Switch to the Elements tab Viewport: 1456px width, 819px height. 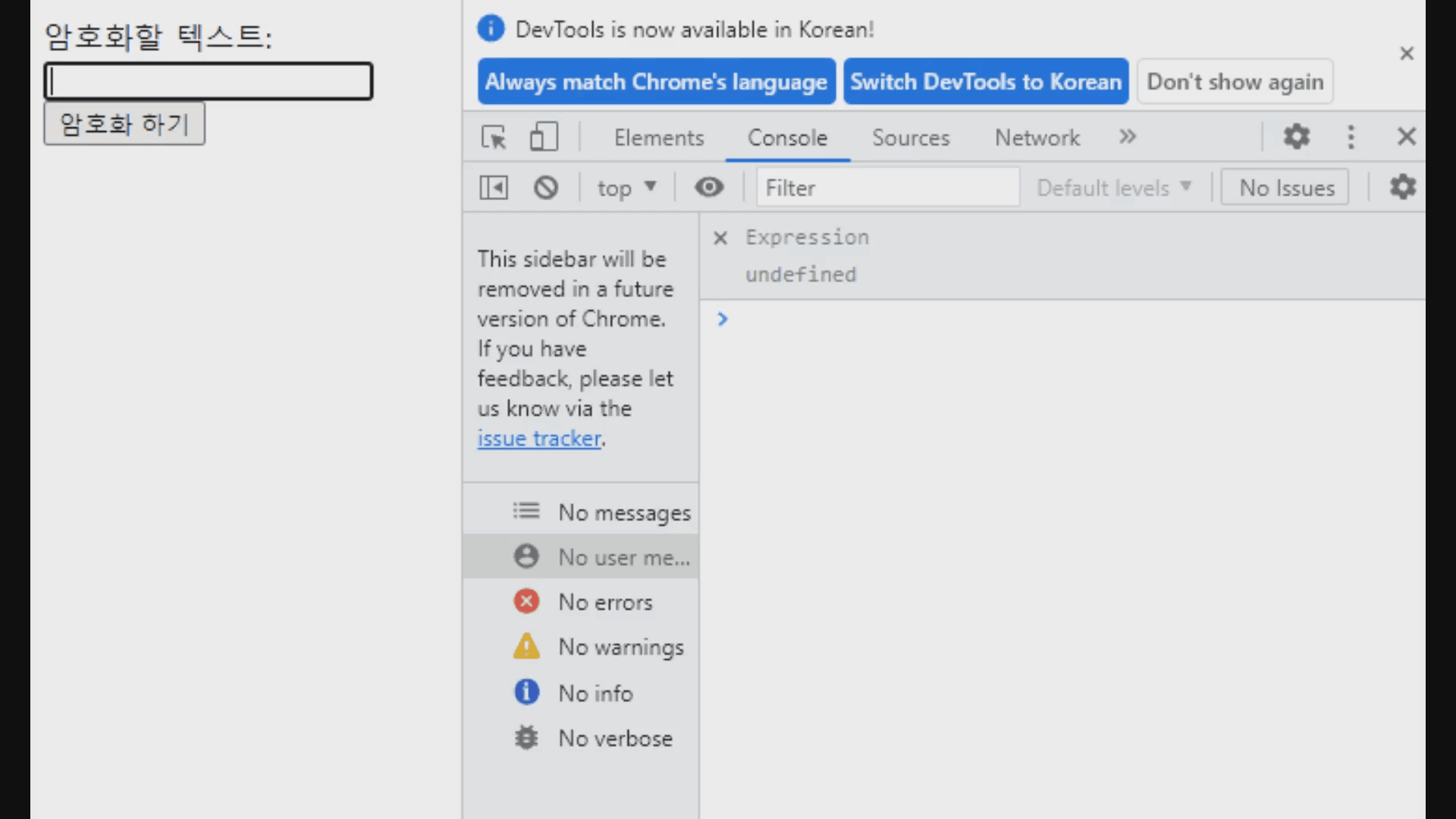[658, 138]
